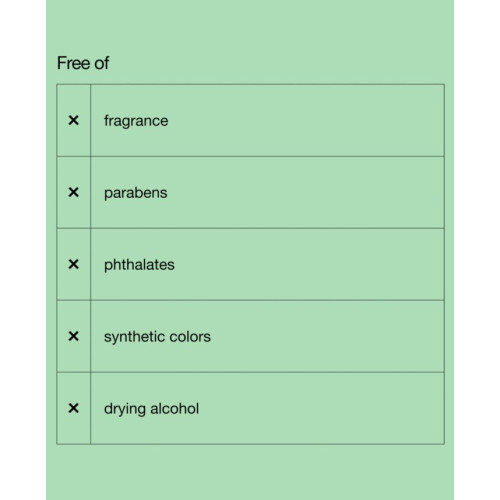Select the 'drying alcohol' text label
This screenshot has width=500, height=500.
(151, 409)
